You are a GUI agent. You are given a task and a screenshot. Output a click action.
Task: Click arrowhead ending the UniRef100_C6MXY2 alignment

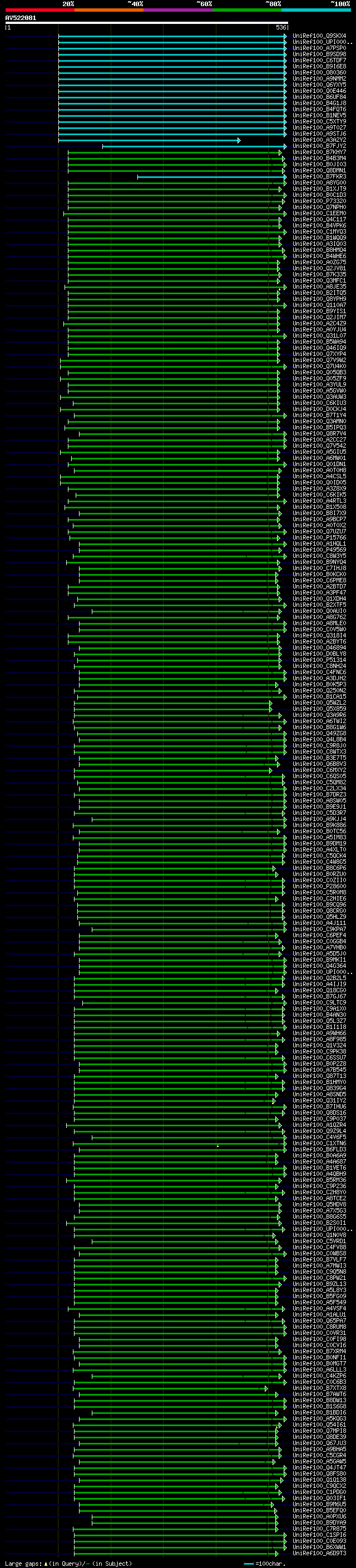point(271,770)
